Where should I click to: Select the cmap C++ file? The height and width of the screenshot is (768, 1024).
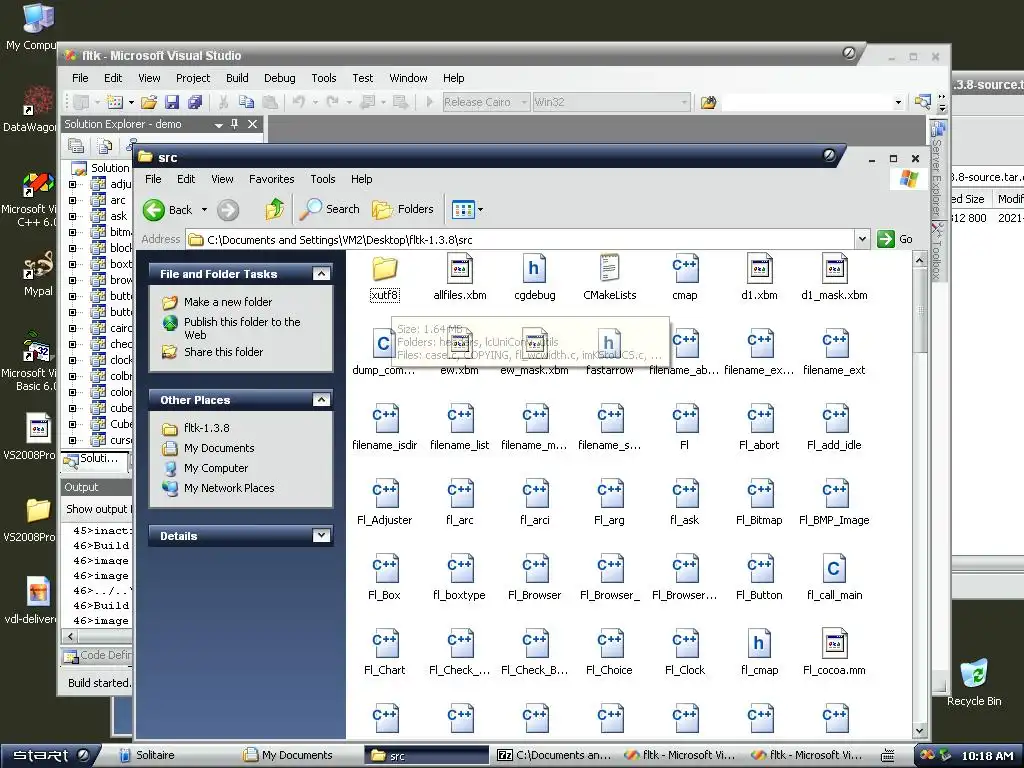click(x=684, y=279)
